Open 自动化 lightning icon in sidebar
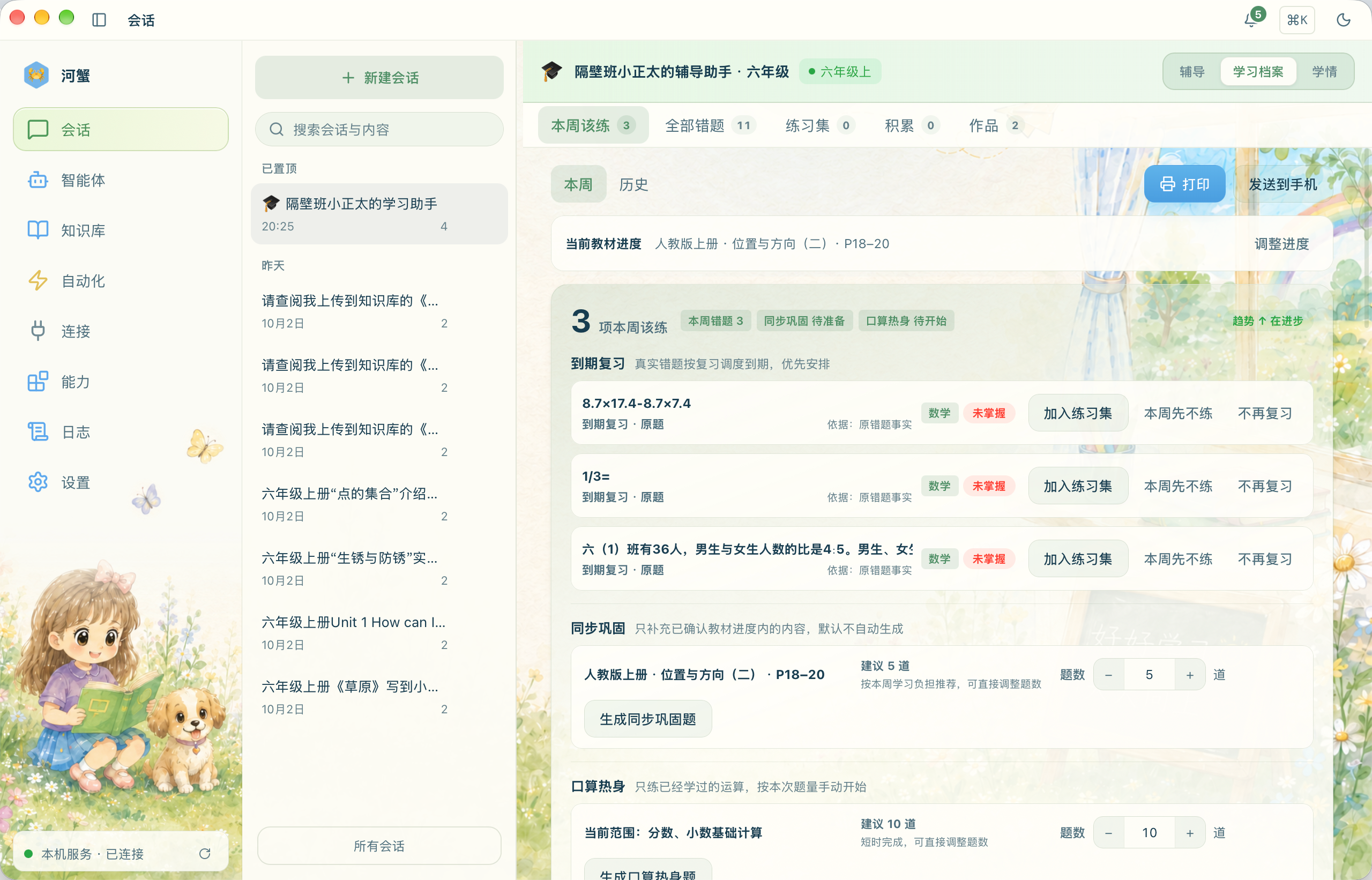This screenshot has height=880, width=1372. click(38, 281)
